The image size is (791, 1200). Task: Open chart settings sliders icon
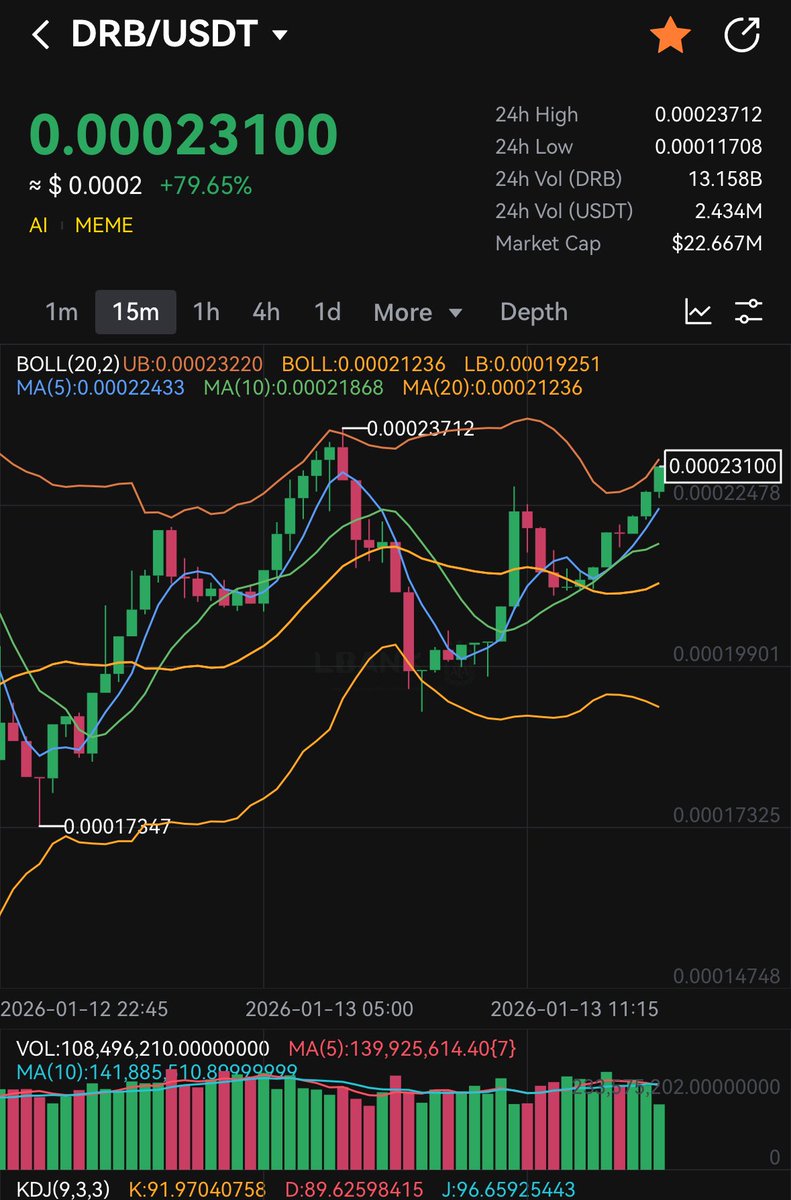pos(748,312)
